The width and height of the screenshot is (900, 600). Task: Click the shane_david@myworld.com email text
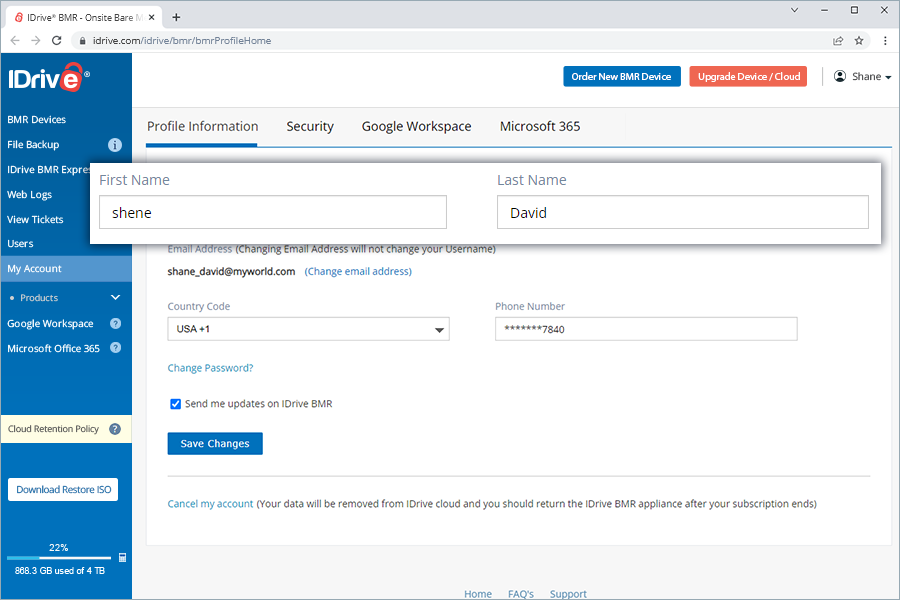[231, 271]
